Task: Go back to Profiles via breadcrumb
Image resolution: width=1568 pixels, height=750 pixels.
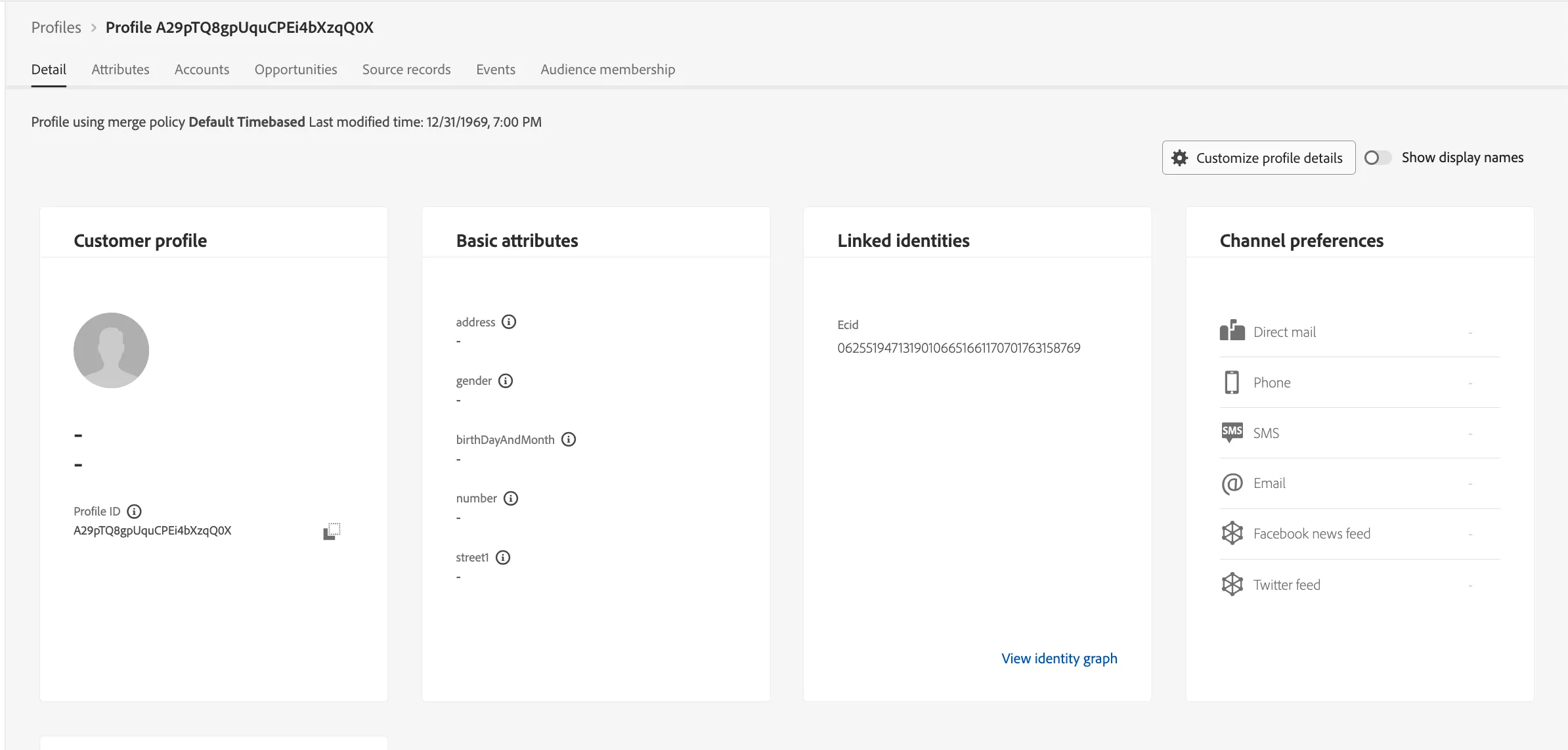Action: (x=56, y=28)
